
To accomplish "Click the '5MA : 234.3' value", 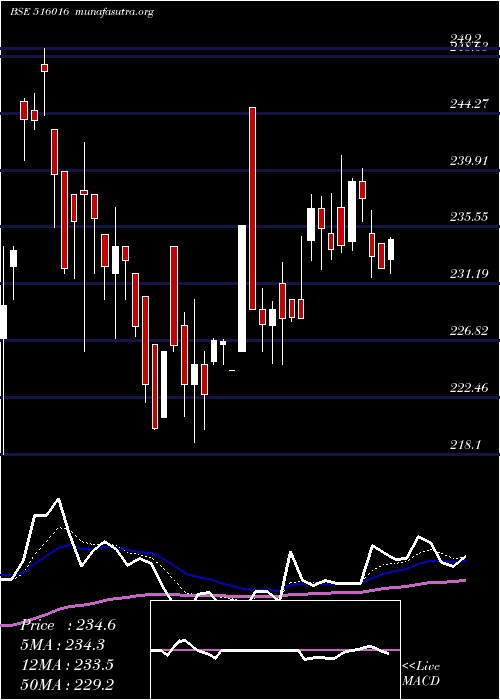I will [x=62, y=645].
